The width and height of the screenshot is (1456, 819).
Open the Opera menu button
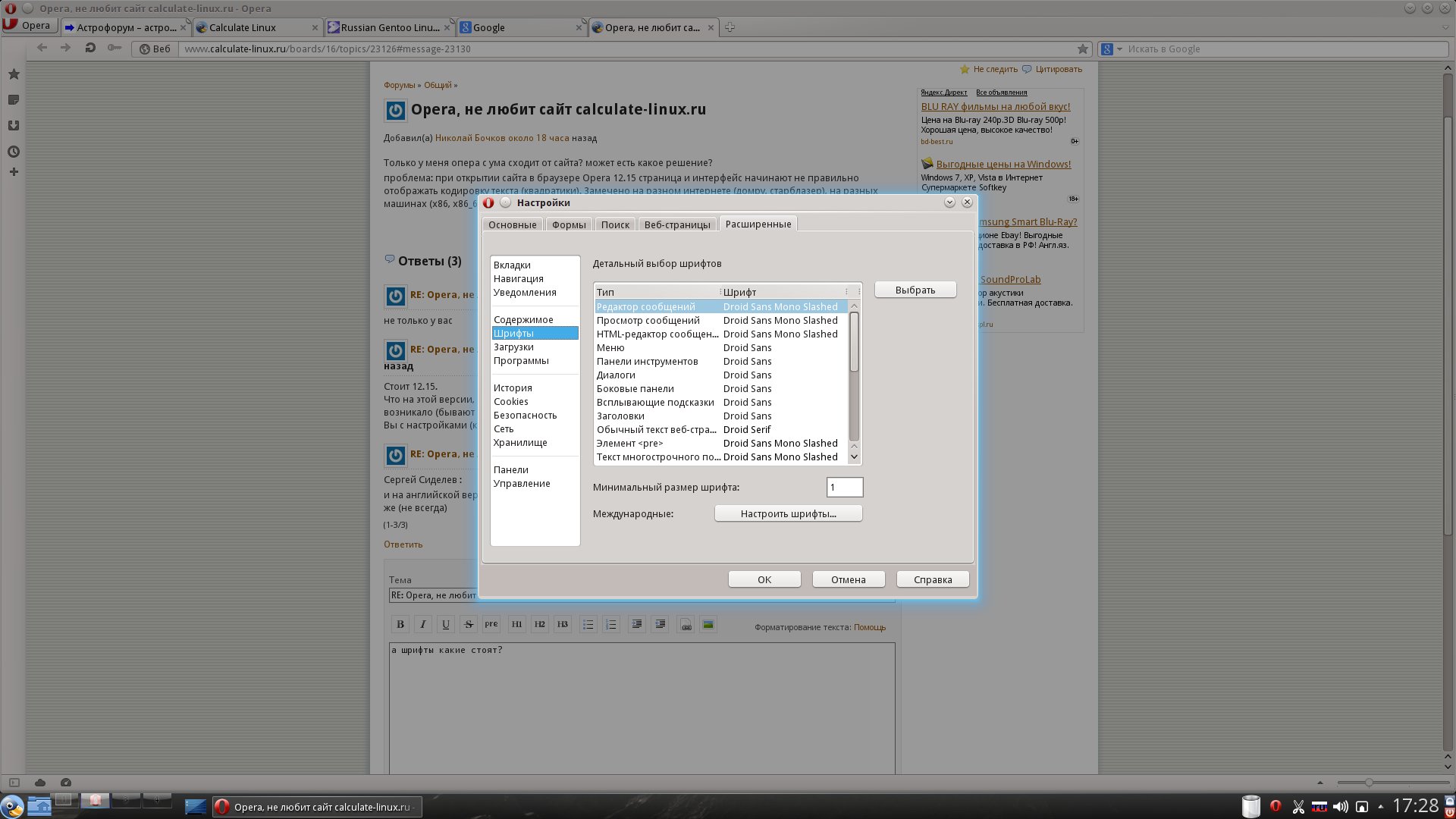[29, 26]
